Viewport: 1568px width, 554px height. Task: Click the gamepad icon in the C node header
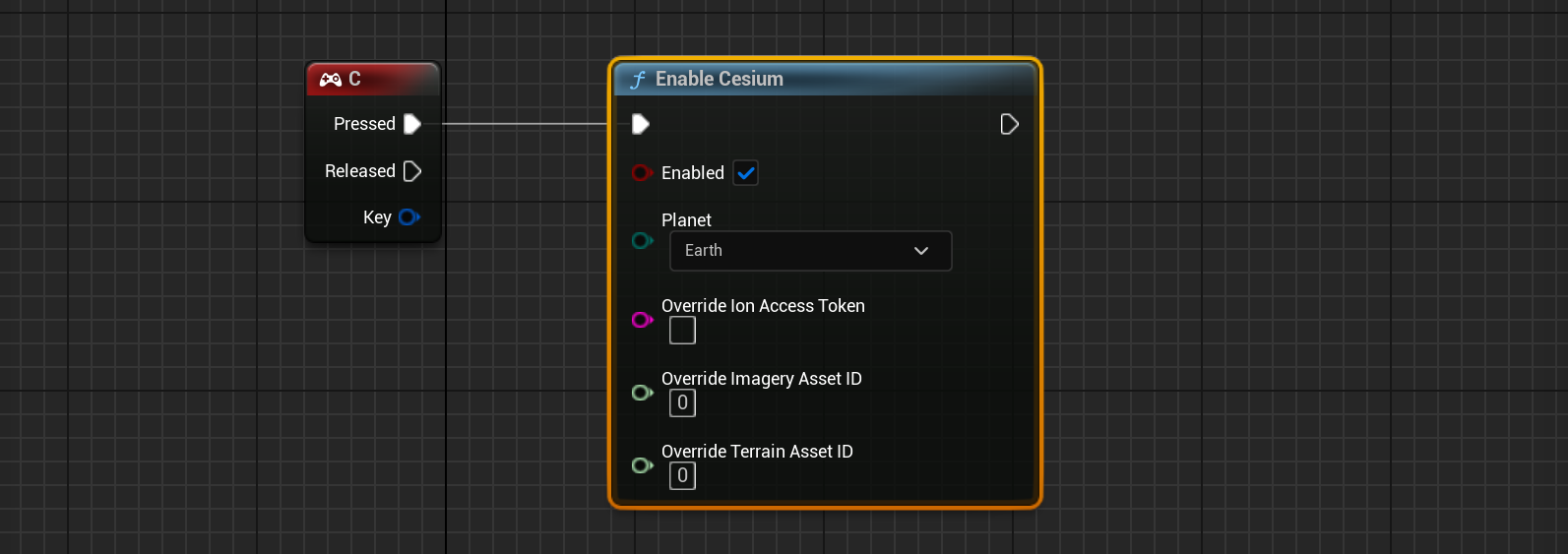331,80
